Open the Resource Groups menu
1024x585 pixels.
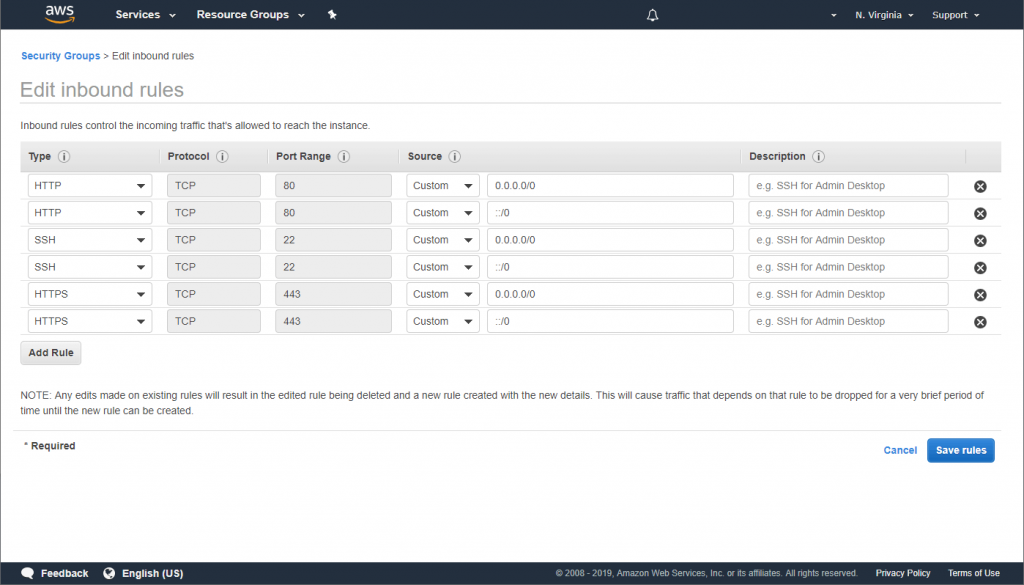click(243, 14)
